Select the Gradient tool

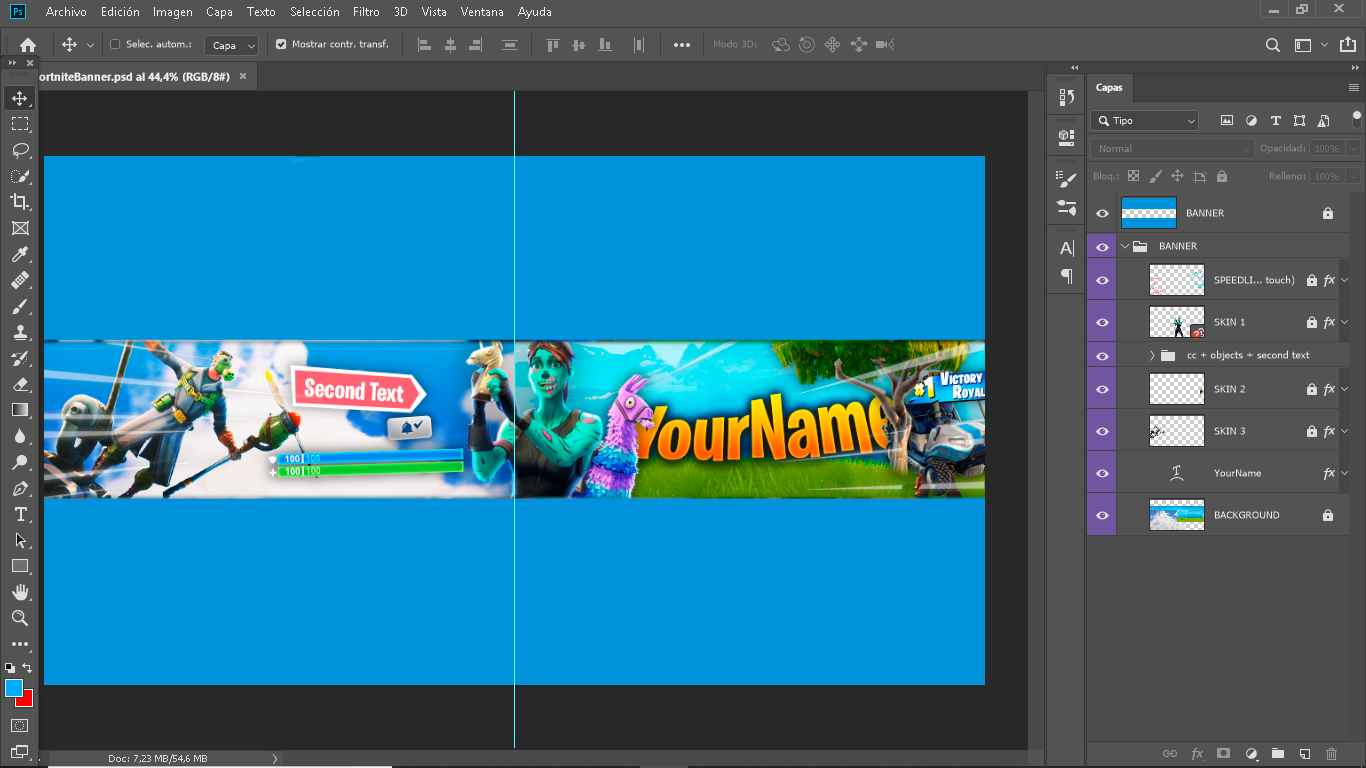[20, 410]
